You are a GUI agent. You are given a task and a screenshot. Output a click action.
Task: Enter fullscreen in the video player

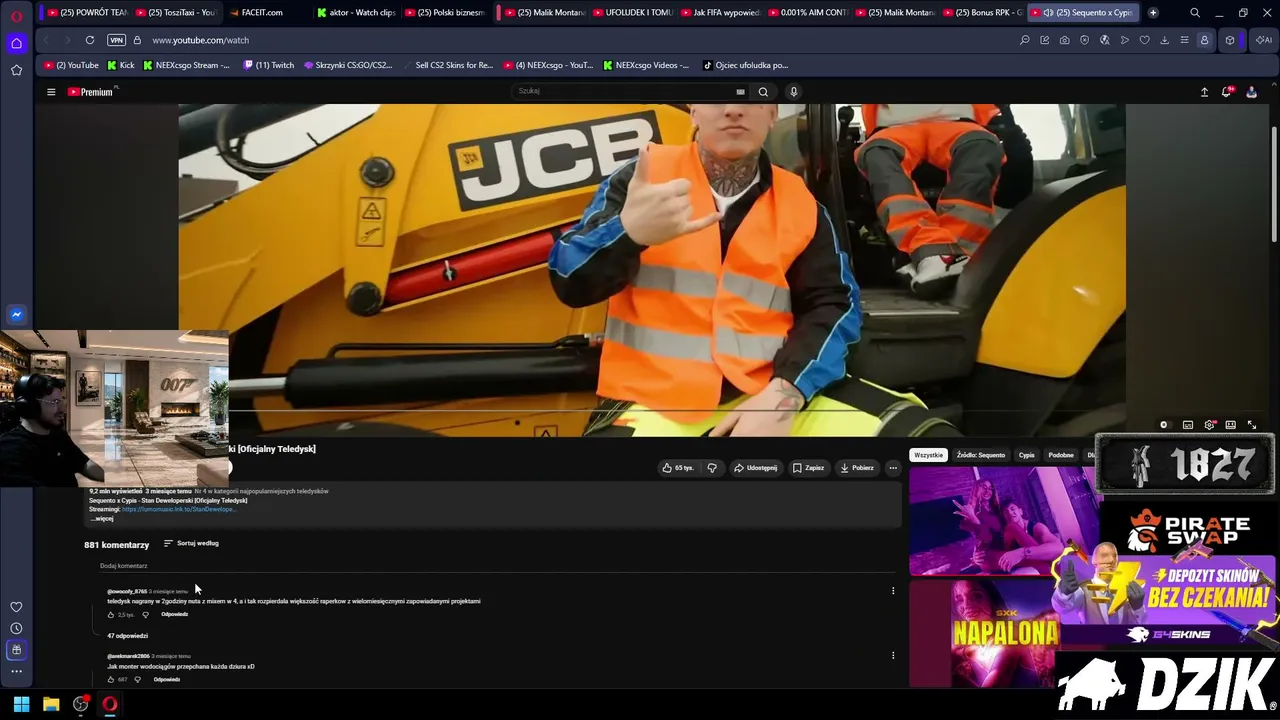click(x=1252, y=425)
